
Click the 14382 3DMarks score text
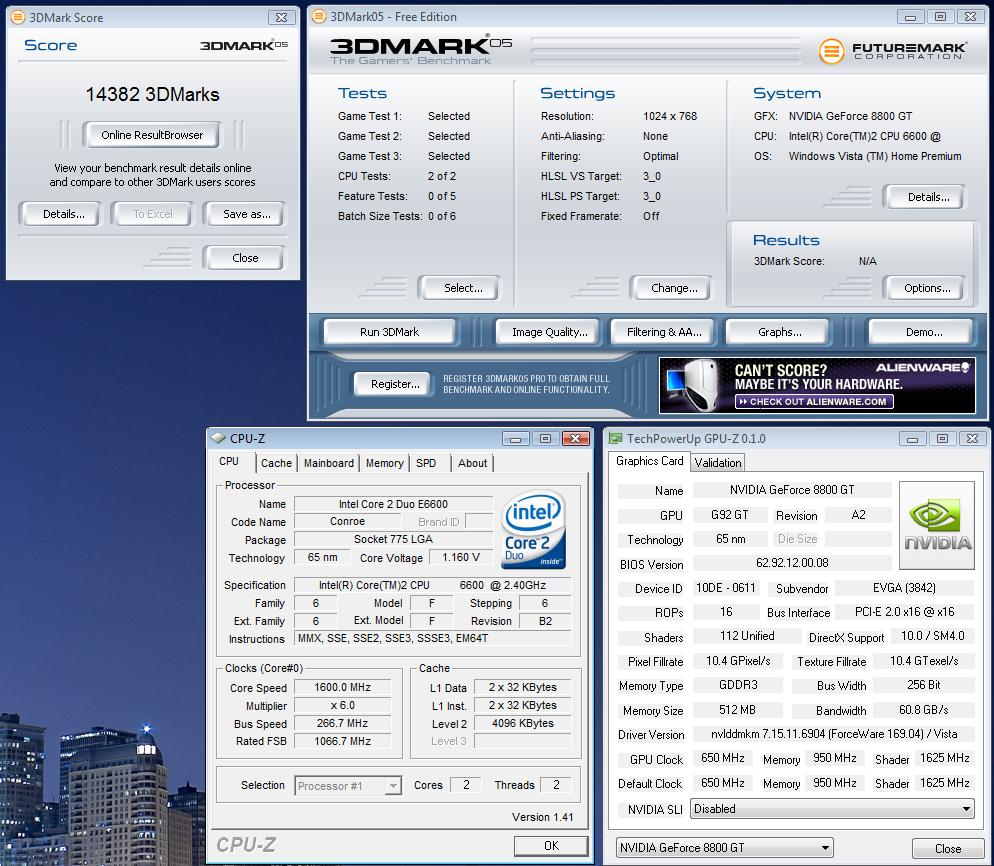[152, 94]
